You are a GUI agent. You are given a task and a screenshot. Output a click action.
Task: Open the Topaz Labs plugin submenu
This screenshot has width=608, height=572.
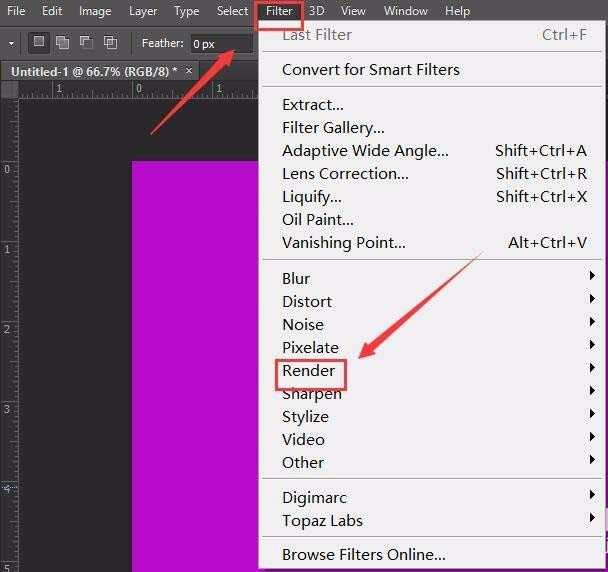coord(322,521)
